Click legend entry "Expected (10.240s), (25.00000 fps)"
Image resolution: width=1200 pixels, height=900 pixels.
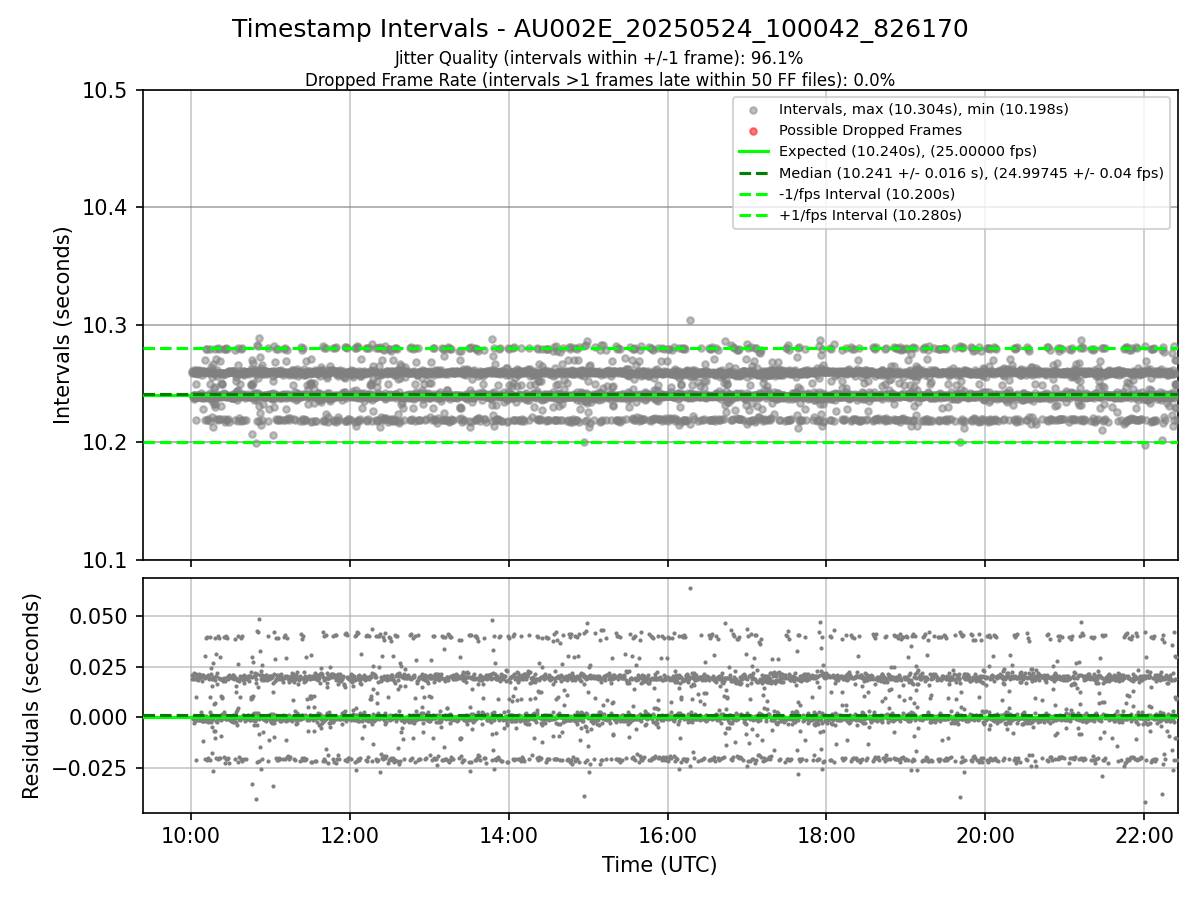[907, 151]
